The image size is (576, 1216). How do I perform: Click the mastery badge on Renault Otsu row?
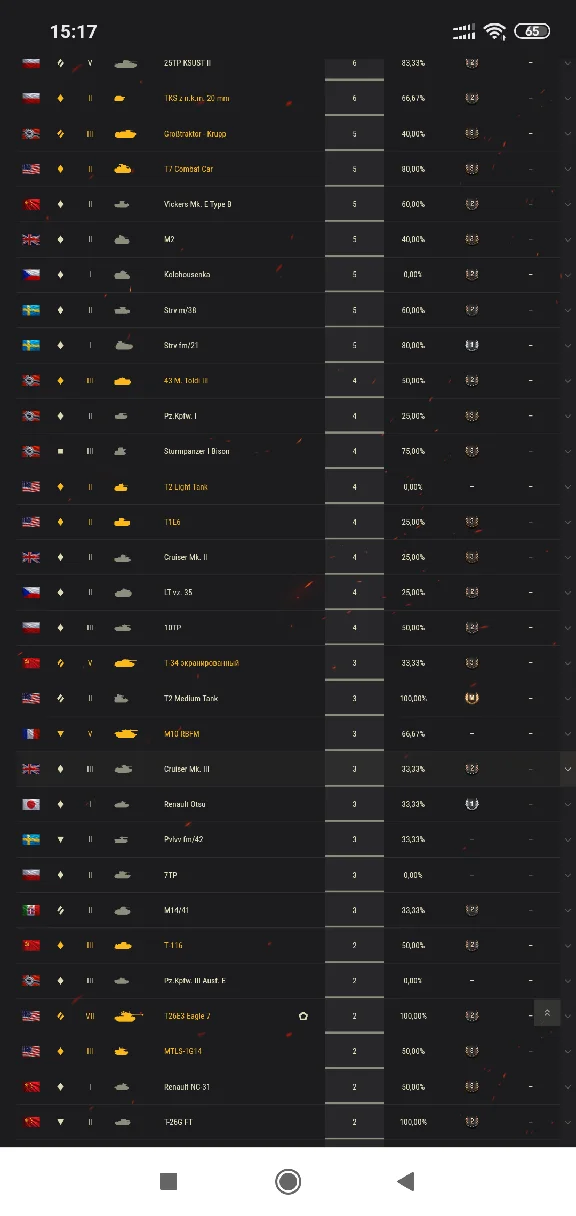pyautogui.click(x=471, y=804)
